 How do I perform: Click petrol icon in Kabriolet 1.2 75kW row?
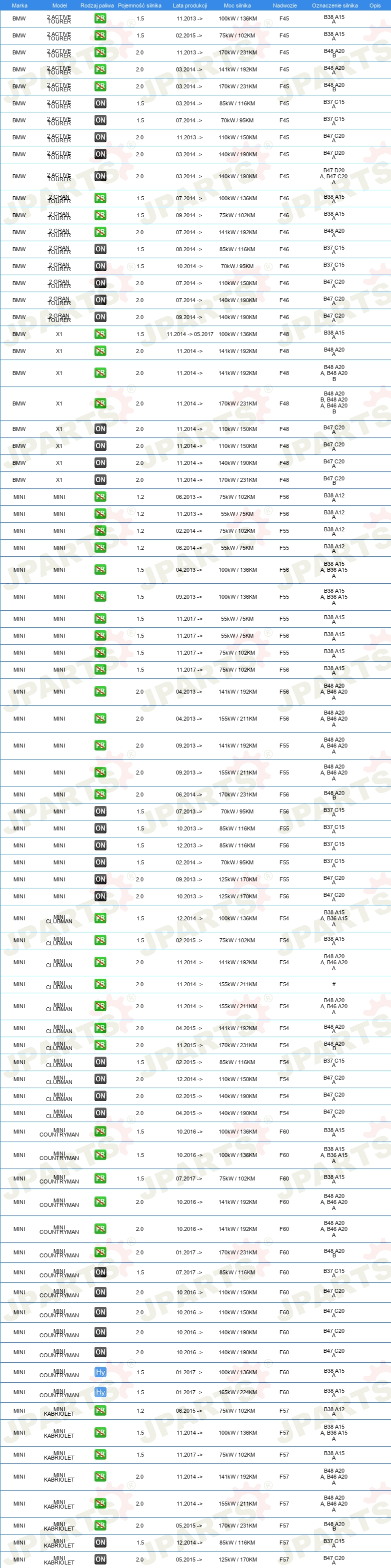pos(100,1410)
